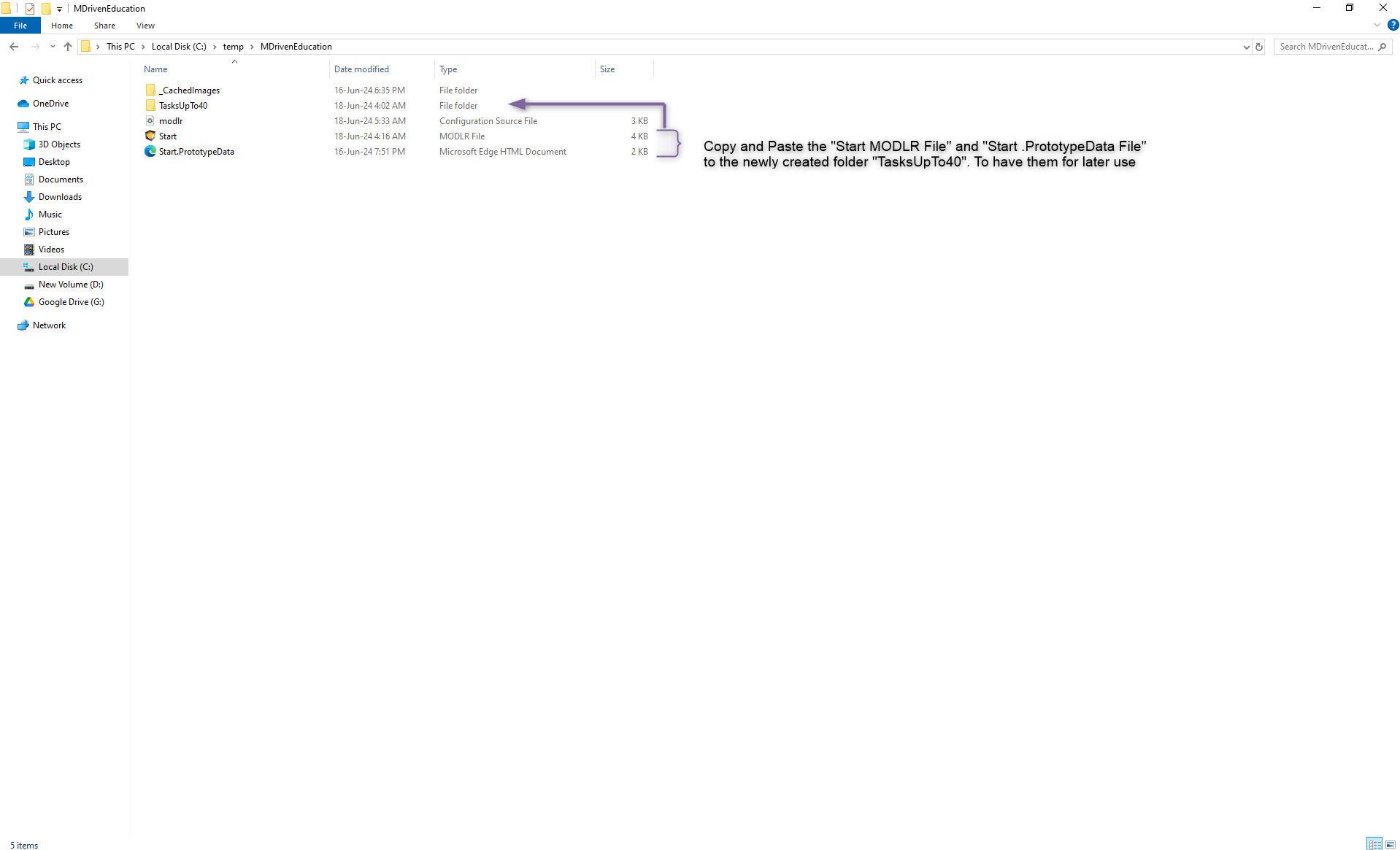Refresh the MDrivenEducation folder view
This screenshot has height=850, width=1400.
pyautogui.click(x=1259, y=47)
